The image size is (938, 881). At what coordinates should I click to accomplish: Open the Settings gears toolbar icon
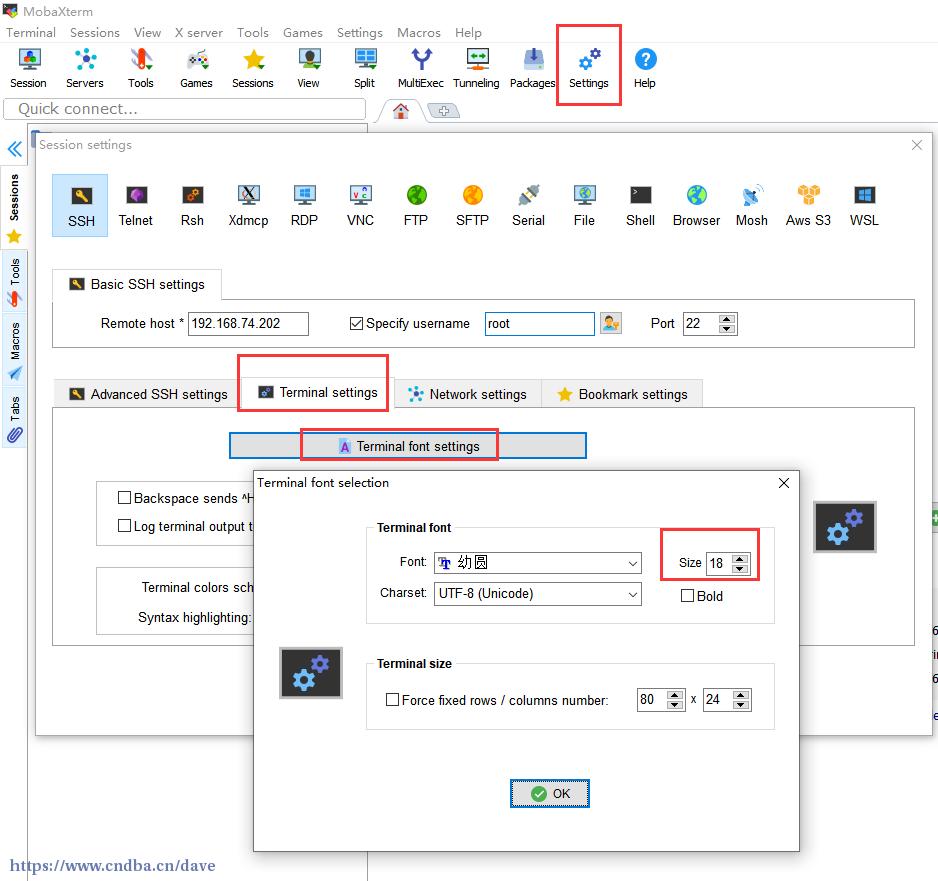589,69
